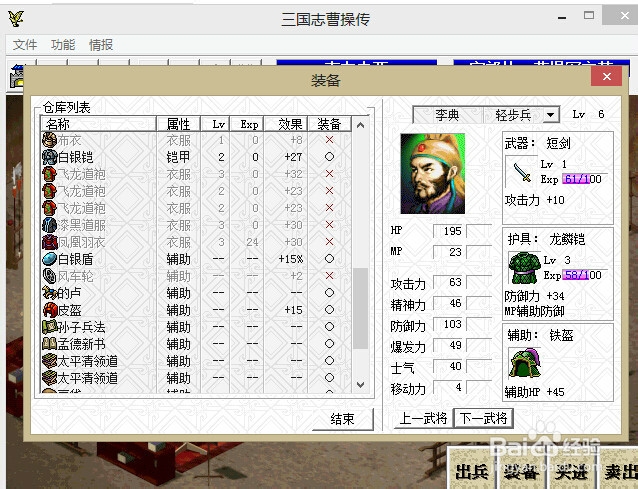Click the warehouse list scrollbar thumb
This screenshot has height=489, width=638.
click(361, 308)
